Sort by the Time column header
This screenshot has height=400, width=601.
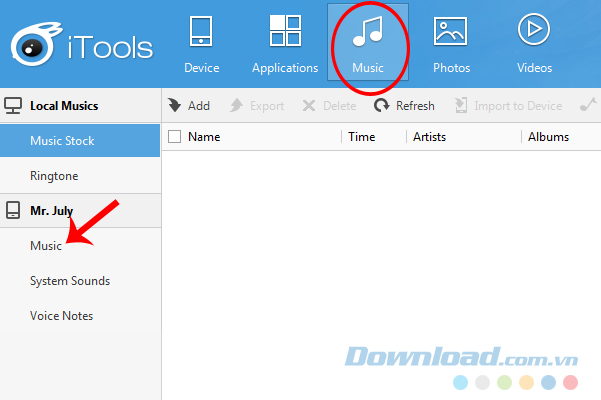coord(361,137)
